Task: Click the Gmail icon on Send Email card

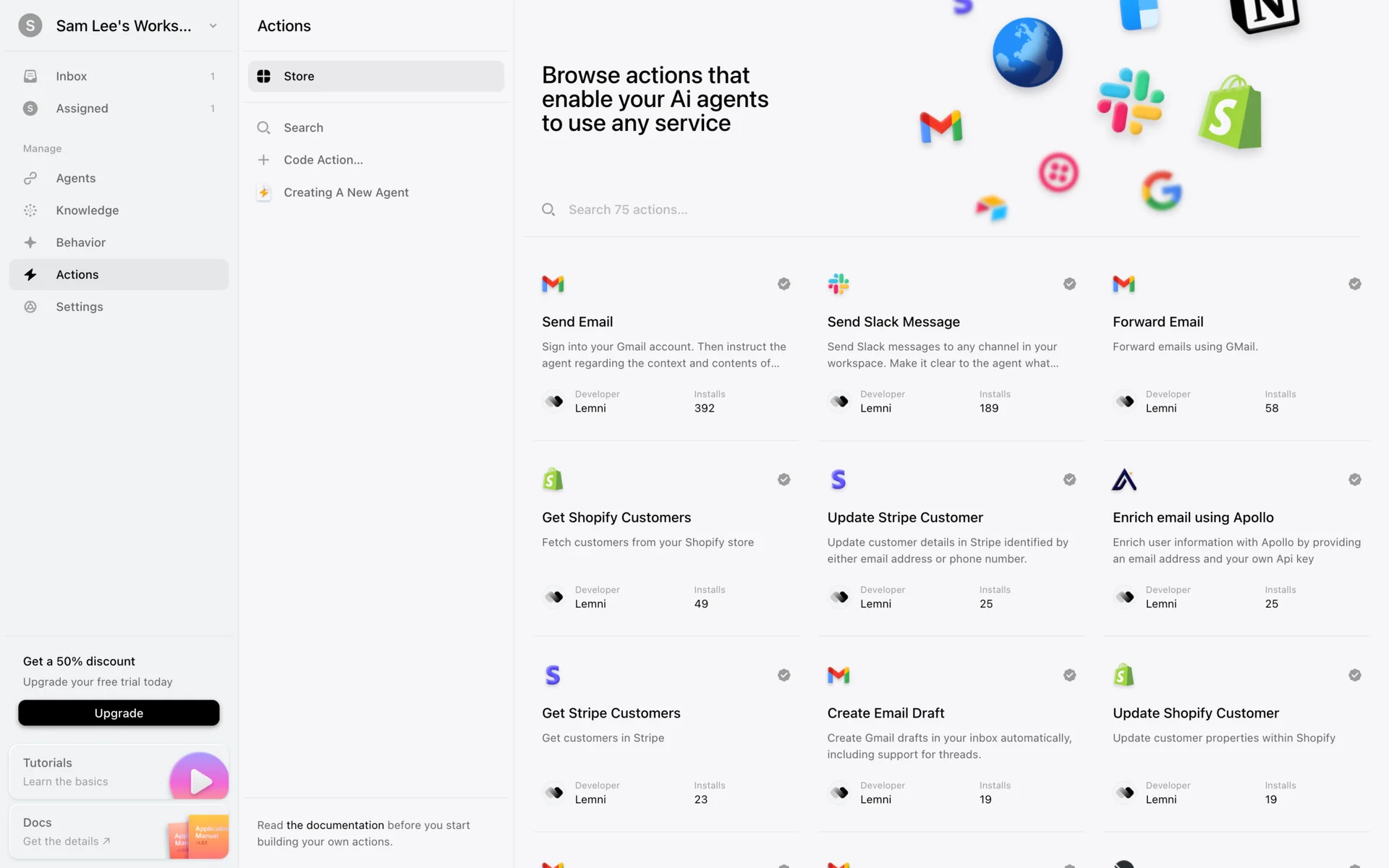Action: 553,284
